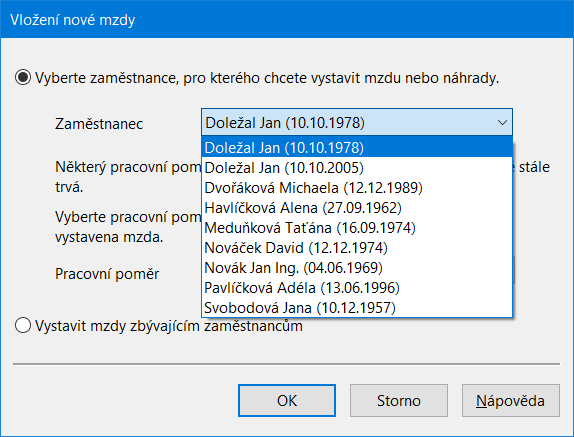
Task: Collapse the Zaměstnanec dropdown arrow
Action: 502,122
